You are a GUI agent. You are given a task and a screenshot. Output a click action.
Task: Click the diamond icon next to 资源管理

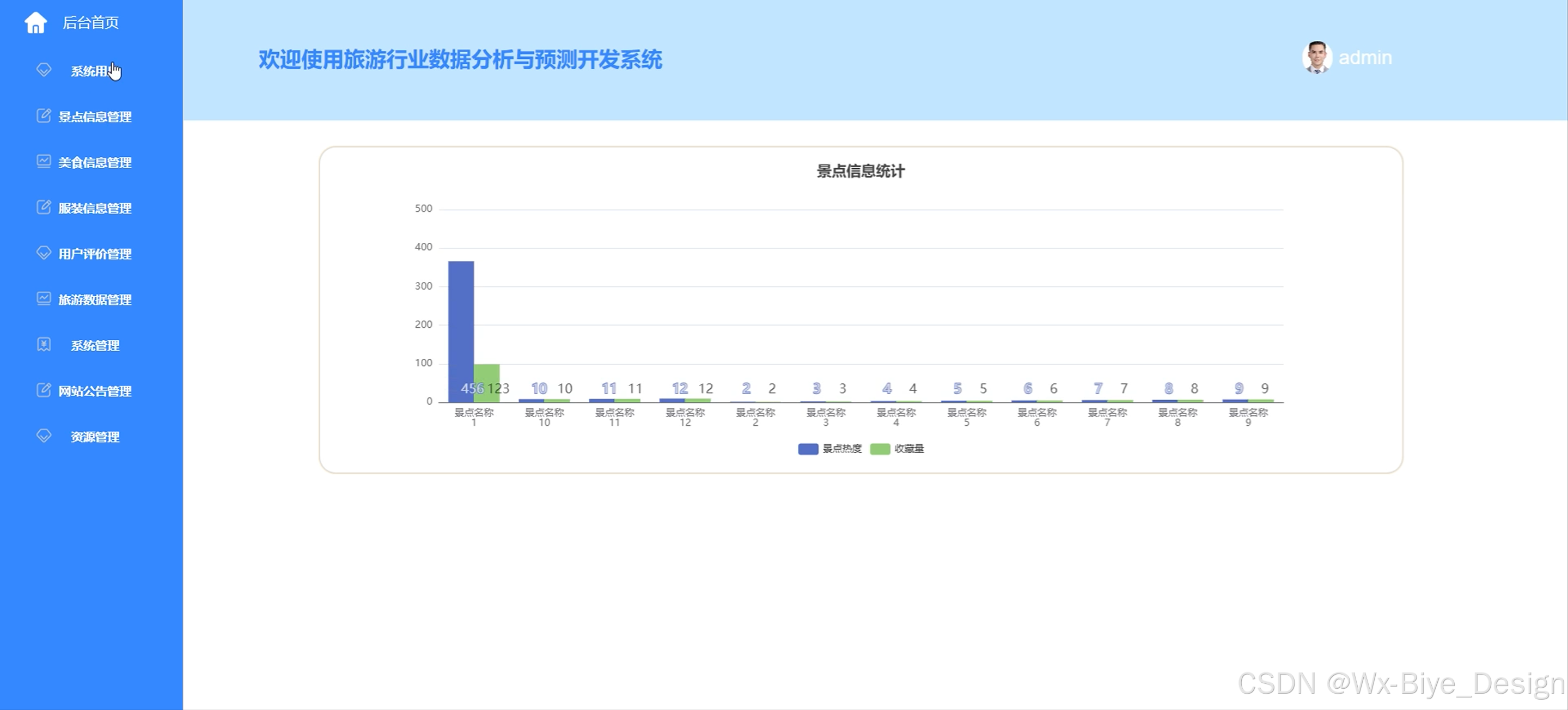point(44,436)
